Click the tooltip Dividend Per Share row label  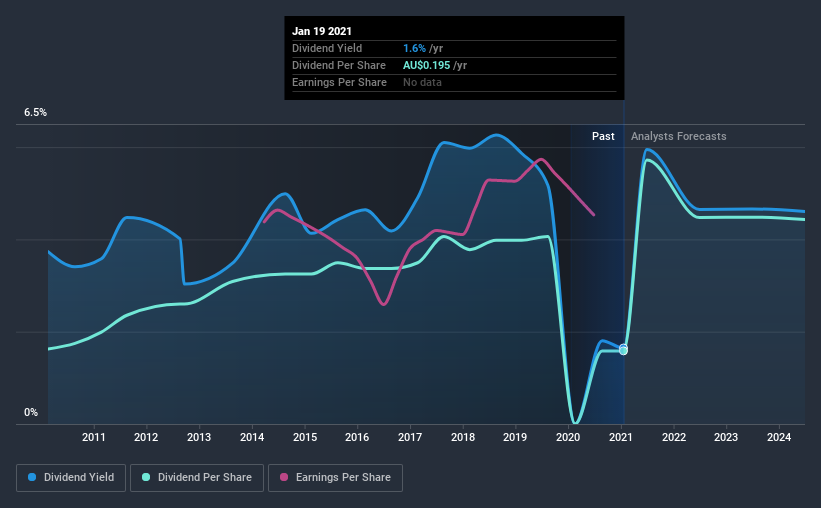(x=339, y=65)
